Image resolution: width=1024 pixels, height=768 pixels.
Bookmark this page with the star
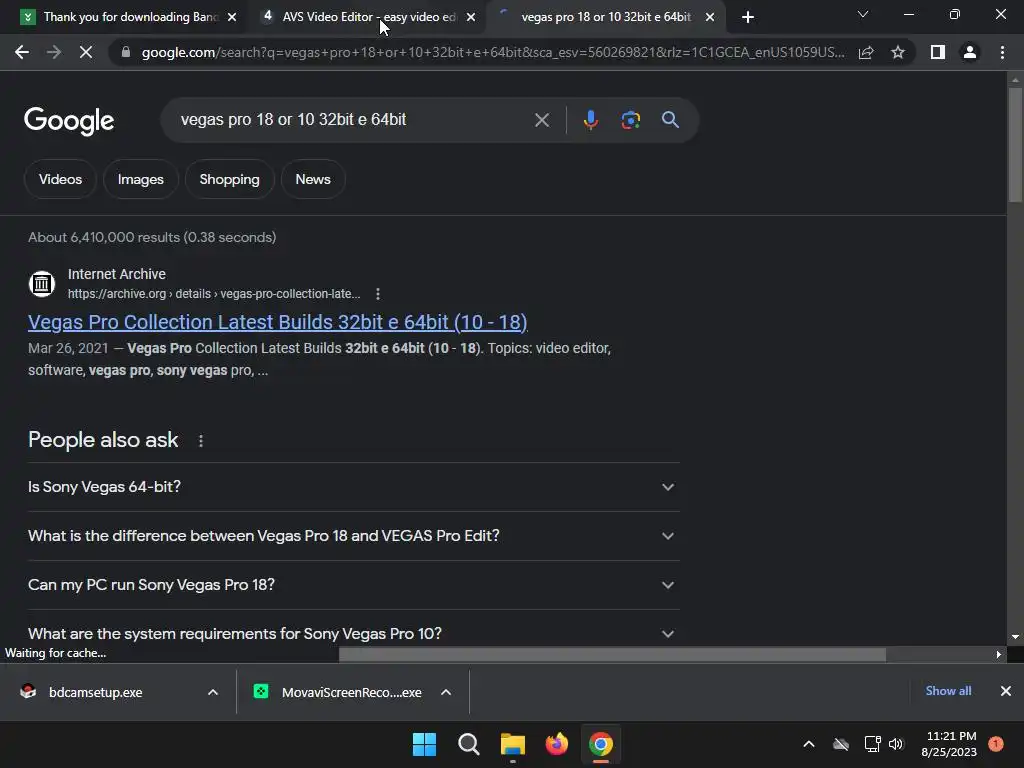tap(898, 52)
